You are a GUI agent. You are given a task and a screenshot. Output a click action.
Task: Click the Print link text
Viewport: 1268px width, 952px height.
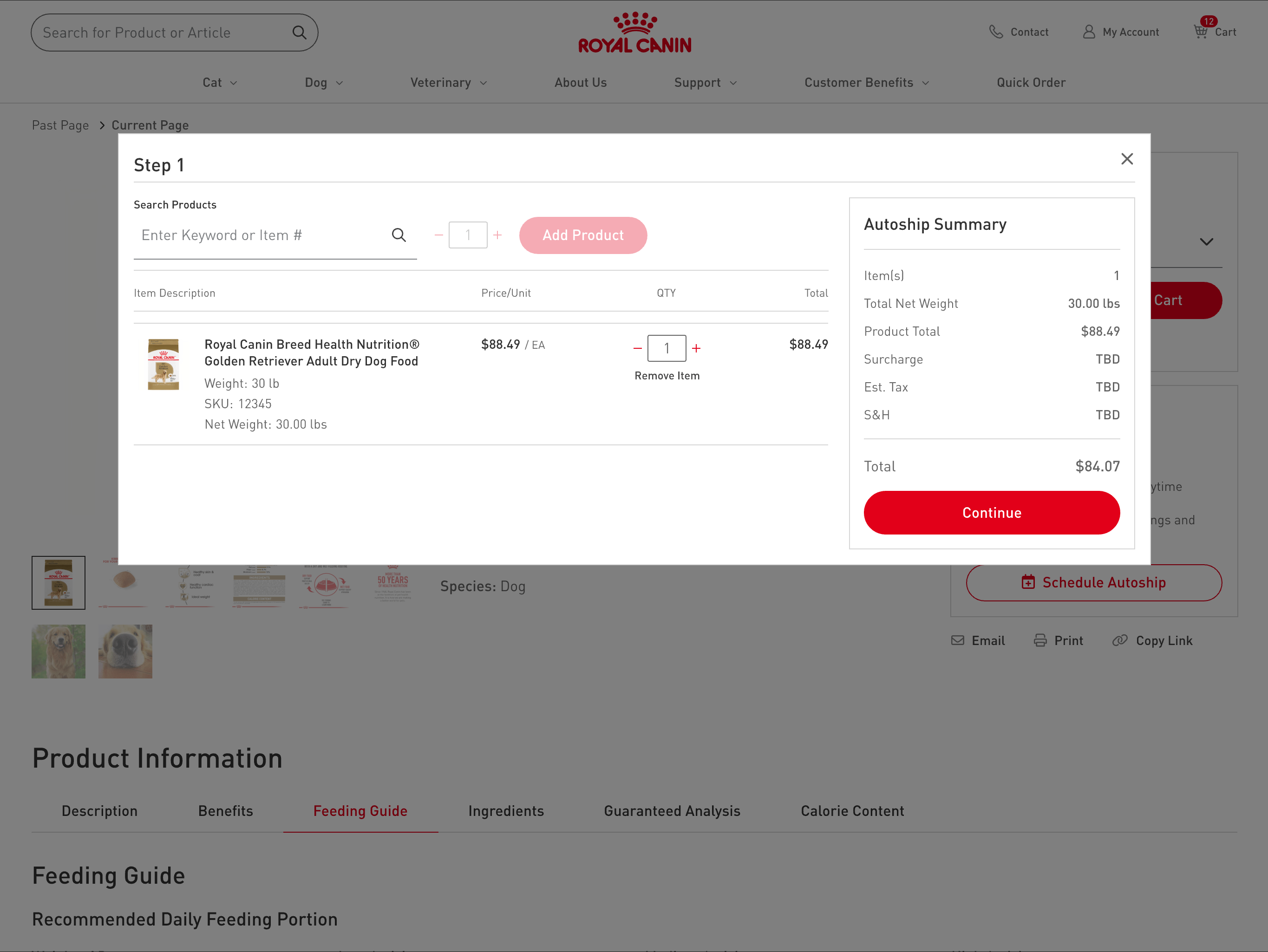[x=1069, y=640]
